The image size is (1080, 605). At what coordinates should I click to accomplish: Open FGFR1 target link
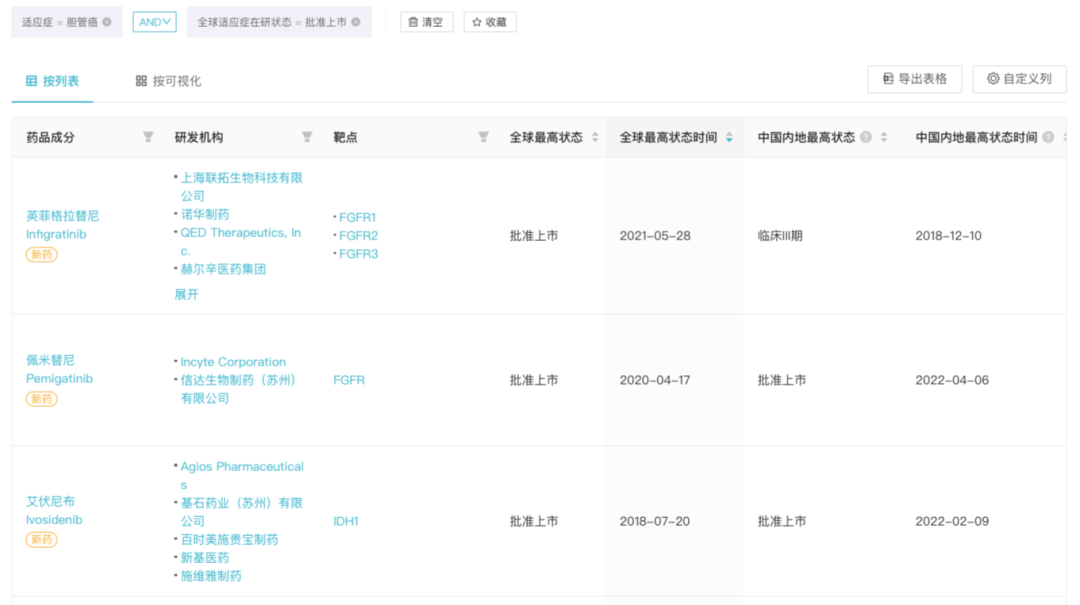point(357,217)
